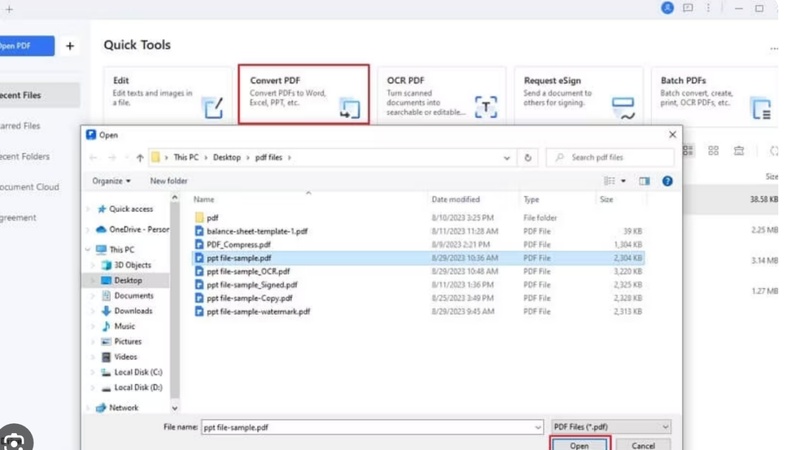The image size is (787, 450).
Task: Click the trash icon in Recent Files toolbar
Action: 739,151
